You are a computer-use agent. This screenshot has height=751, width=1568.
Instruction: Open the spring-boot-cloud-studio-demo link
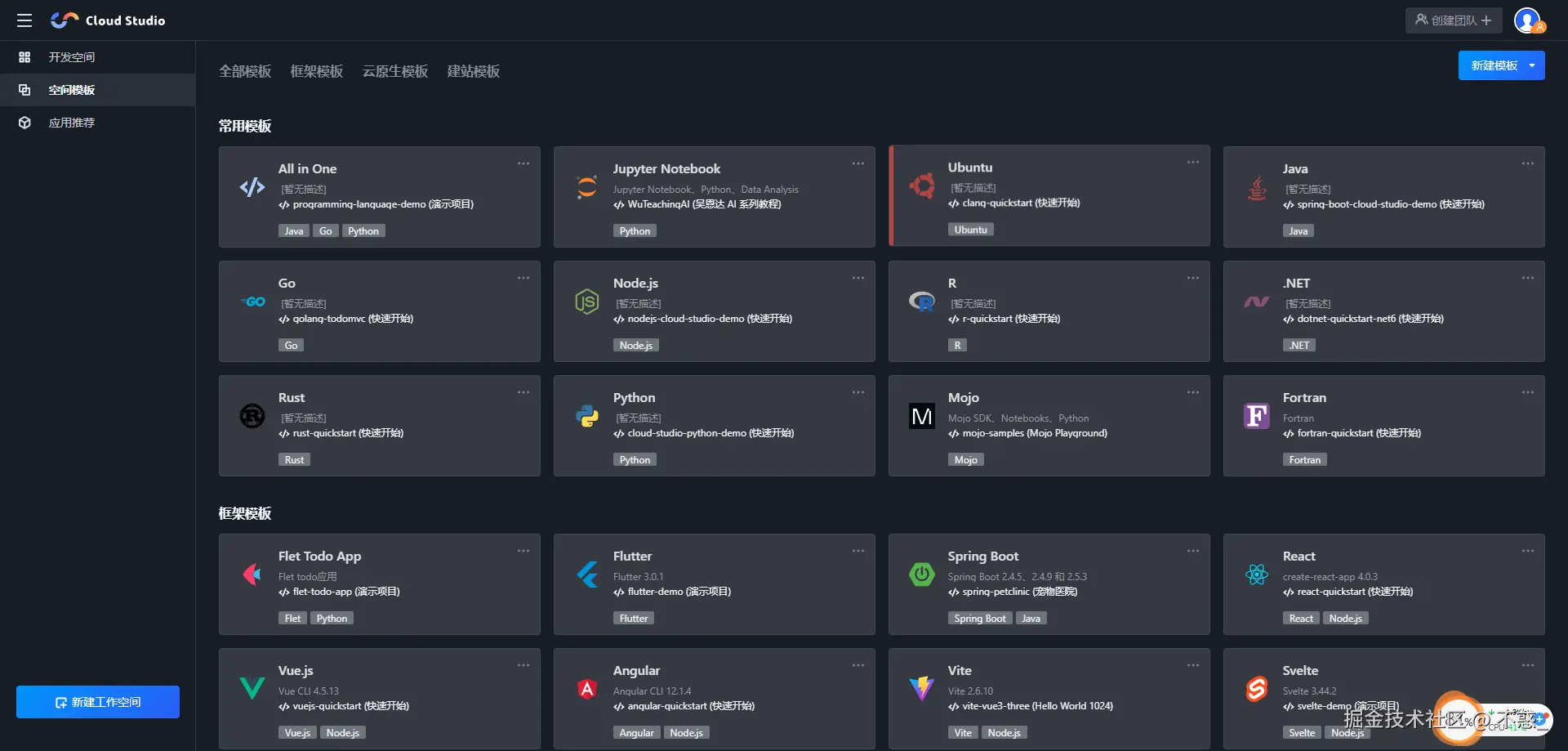click(1383, 204)
